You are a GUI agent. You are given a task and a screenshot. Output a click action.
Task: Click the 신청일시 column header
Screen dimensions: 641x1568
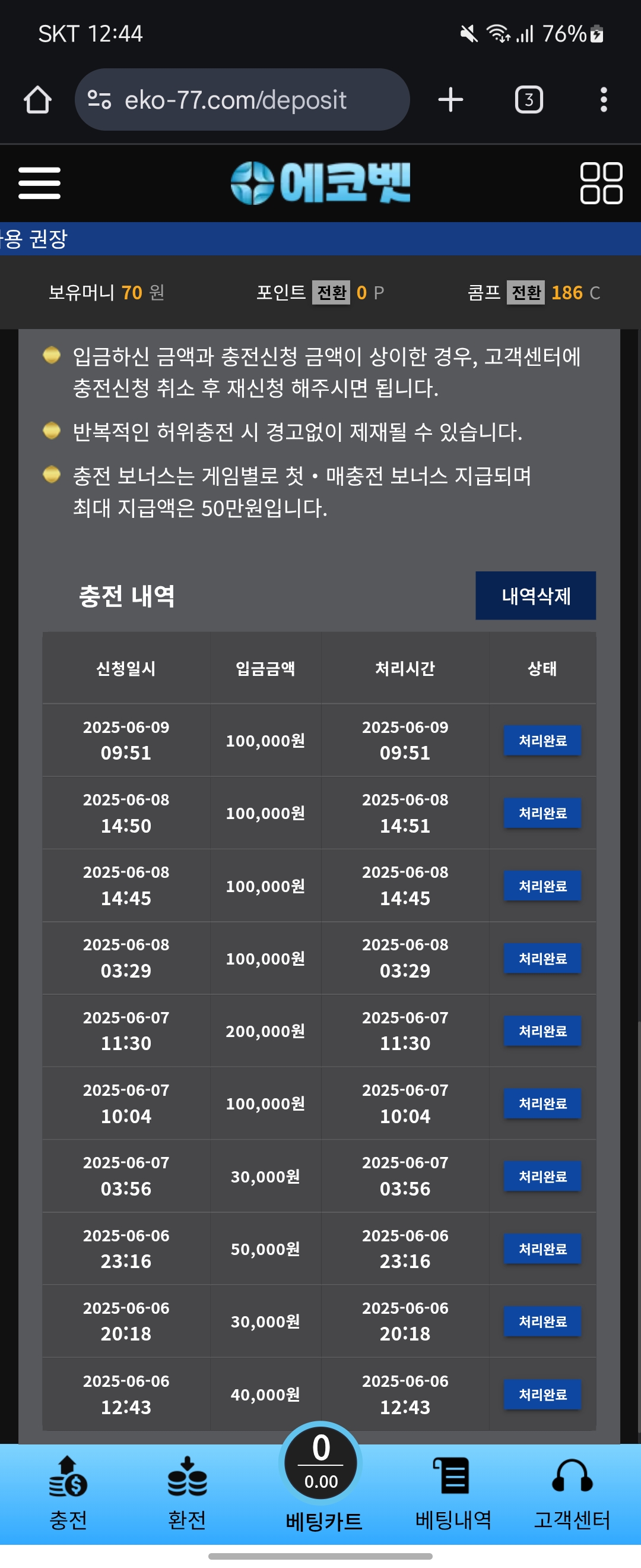click(126, 669)
